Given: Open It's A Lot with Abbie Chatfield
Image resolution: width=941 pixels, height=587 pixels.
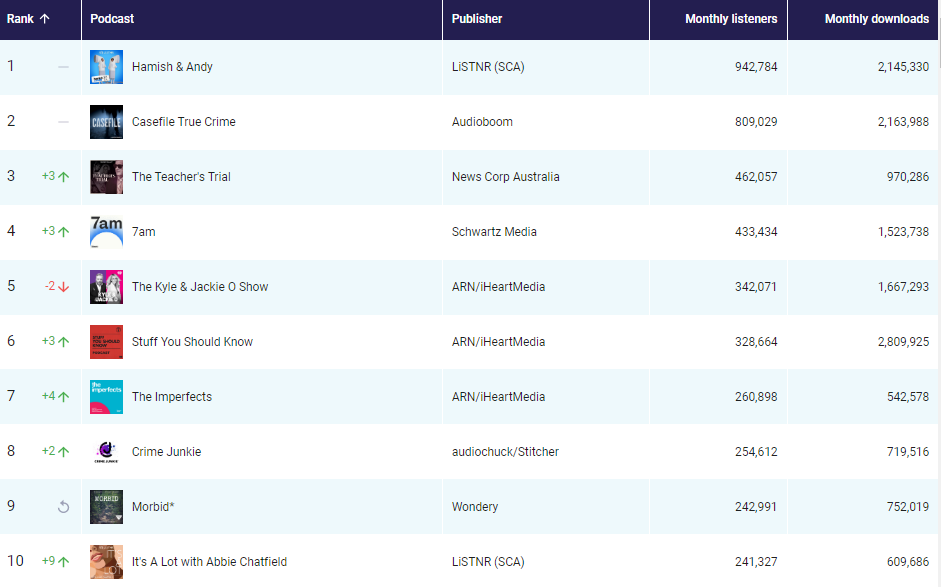Looking at the screenshot, I should pos(209,562).
